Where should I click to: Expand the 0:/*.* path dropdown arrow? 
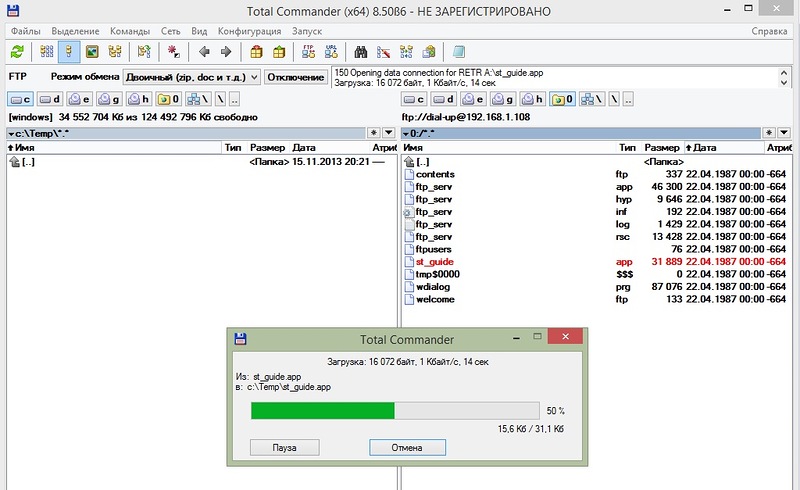coord(406,134)
